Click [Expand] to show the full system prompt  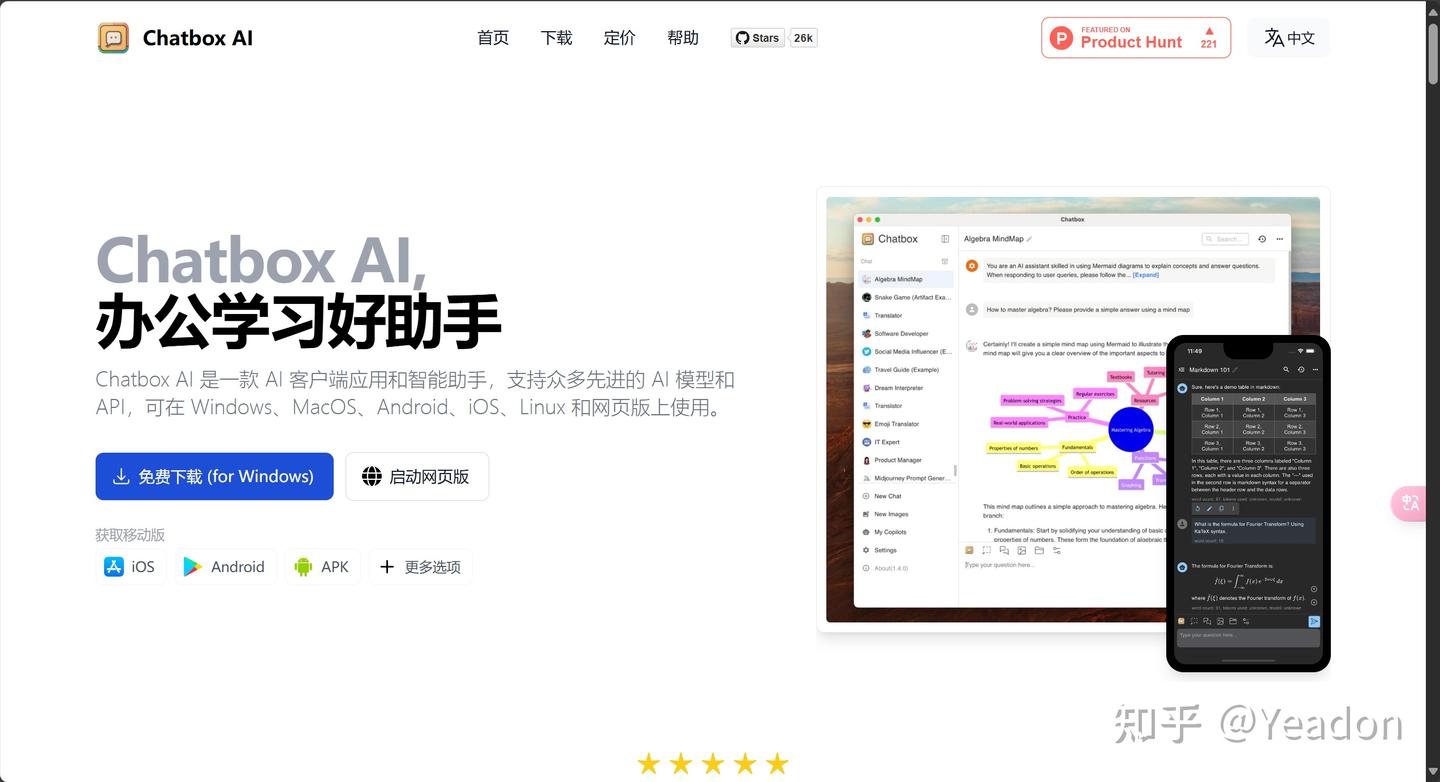1145,274
